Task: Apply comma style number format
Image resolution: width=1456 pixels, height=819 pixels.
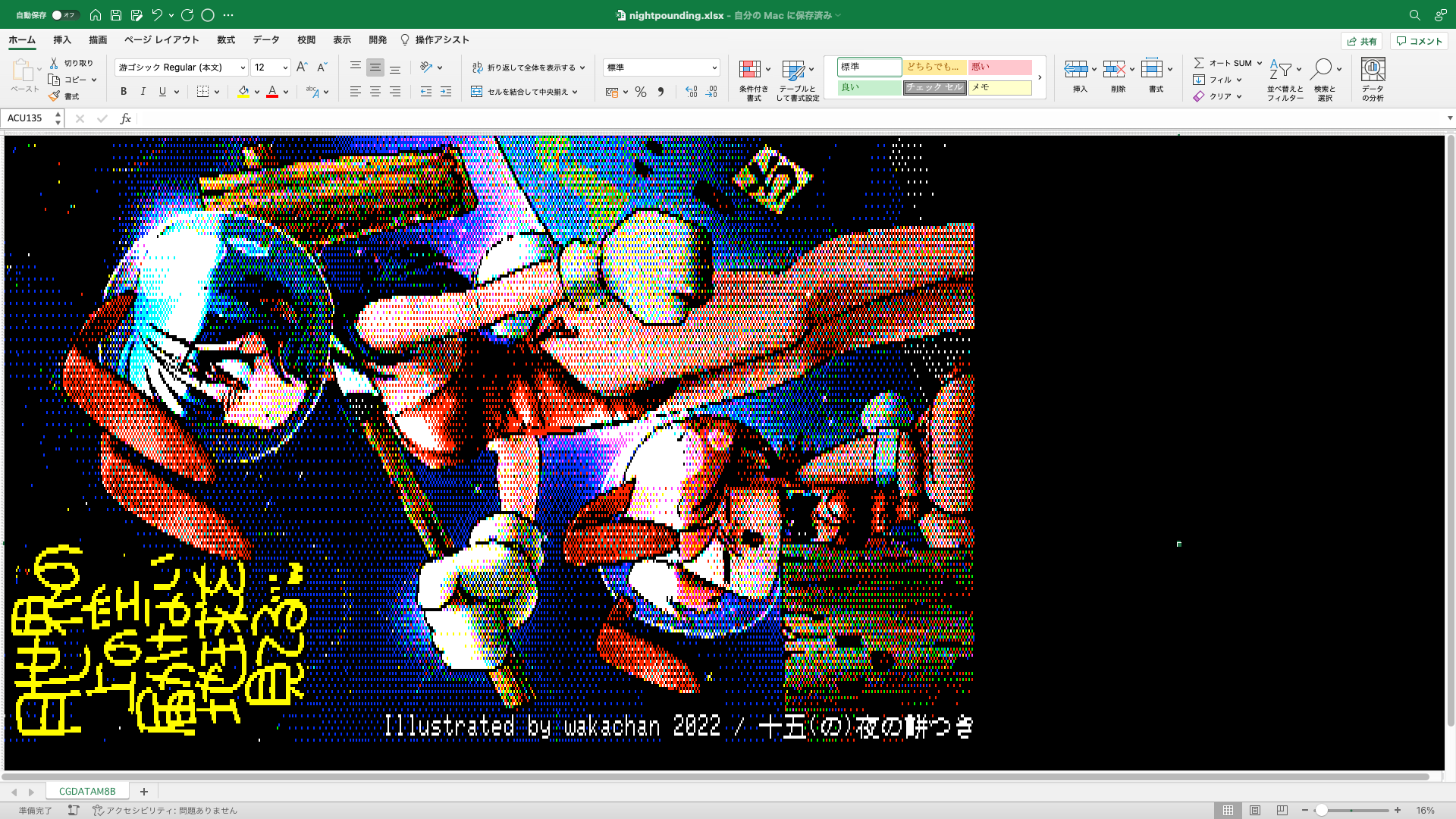Action: click(661, 92)
